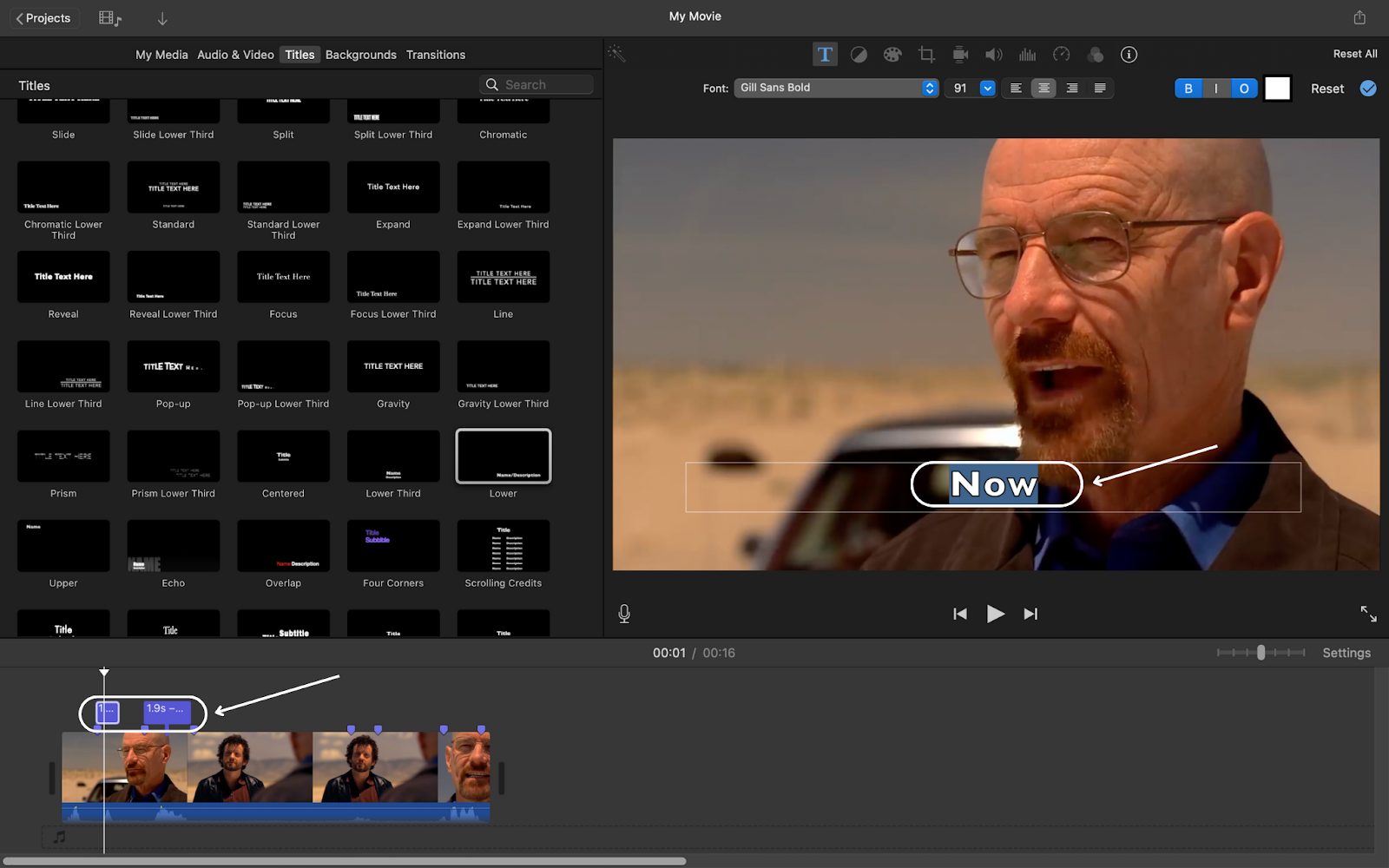This screenshot has width=1389, height=868.
Task: Select the cropping tool icon
Action: 926,55
